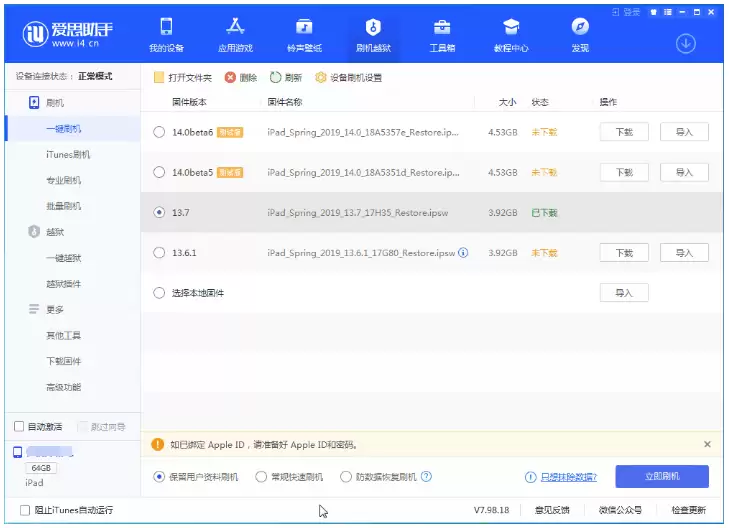
Task: Toggle 自动激活 auto-activate checkbox
Action: tap(19, 426)
